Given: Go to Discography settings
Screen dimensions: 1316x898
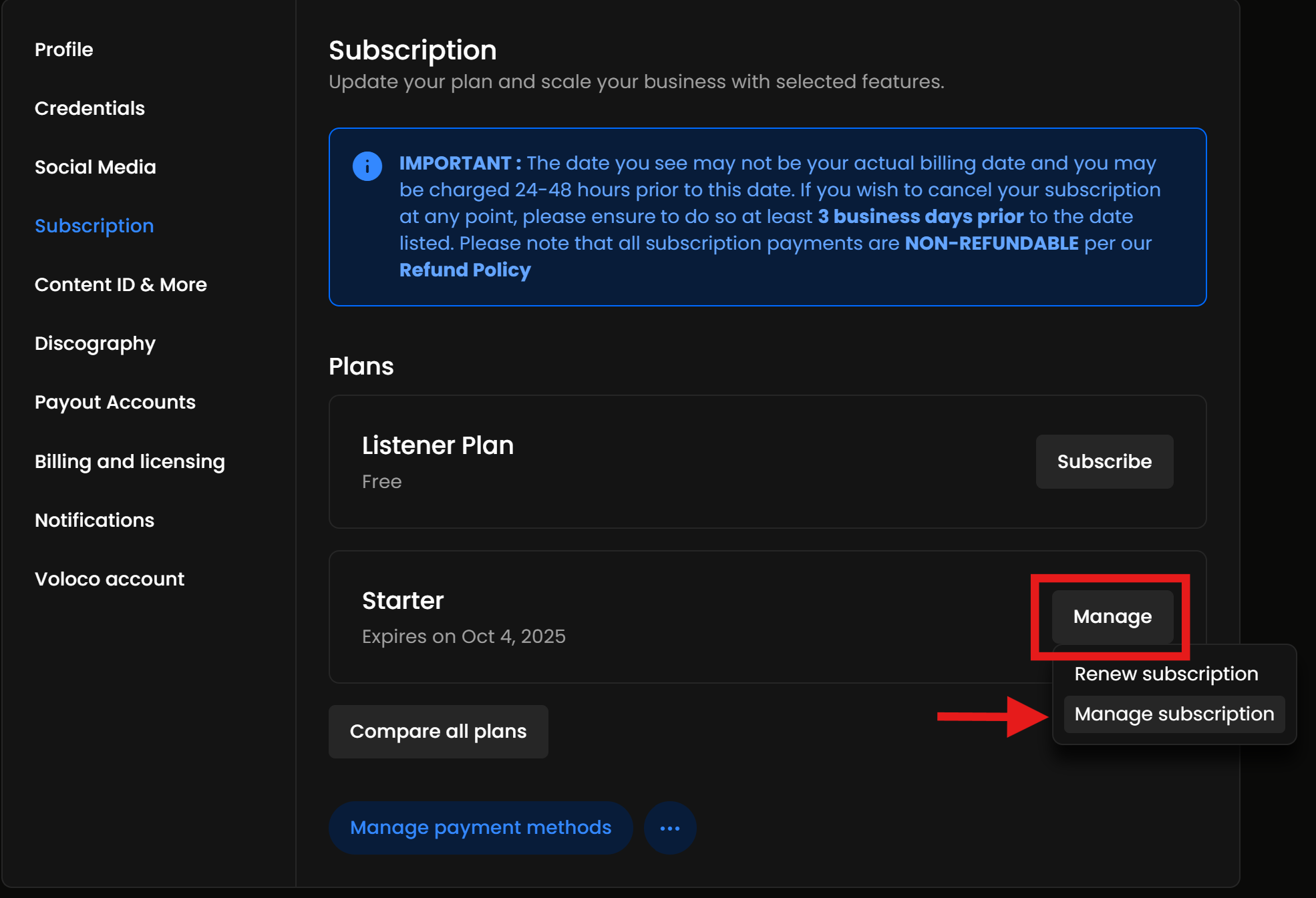Looking at the screenshot, I should click(x=95, y=343).
